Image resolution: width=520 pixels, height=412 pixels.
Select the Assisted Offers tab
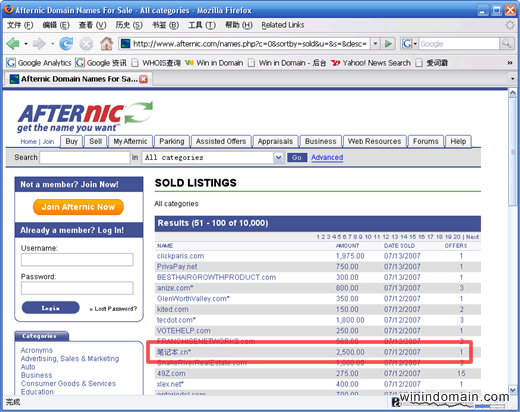click(x=221, y=141)
